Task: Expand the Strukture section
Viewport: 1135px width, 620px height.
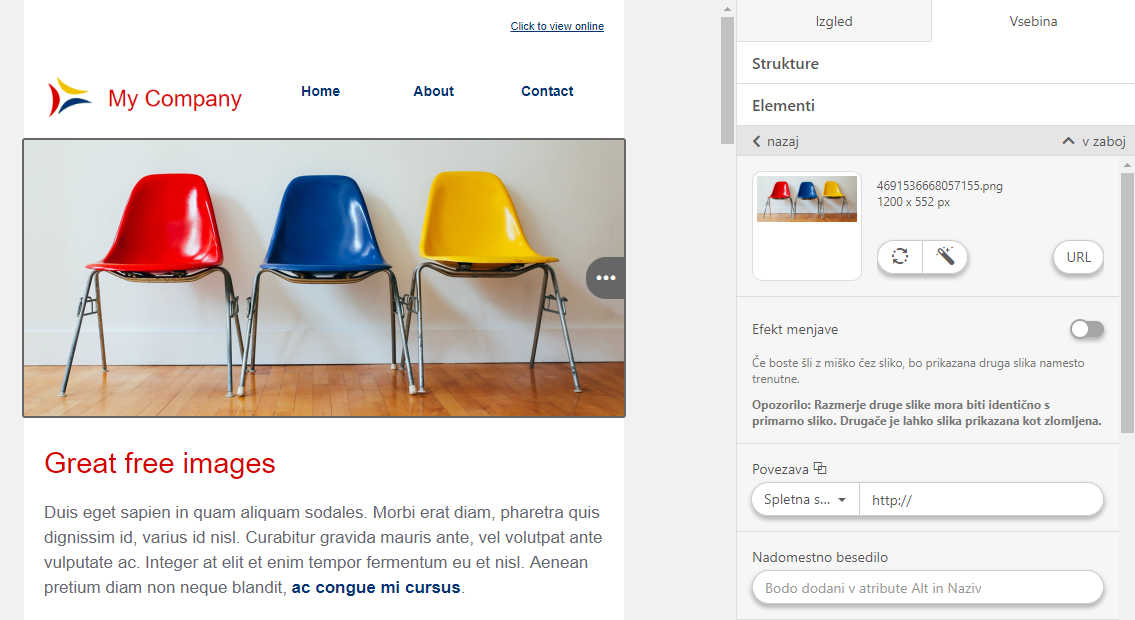Action: click(935, 64)
